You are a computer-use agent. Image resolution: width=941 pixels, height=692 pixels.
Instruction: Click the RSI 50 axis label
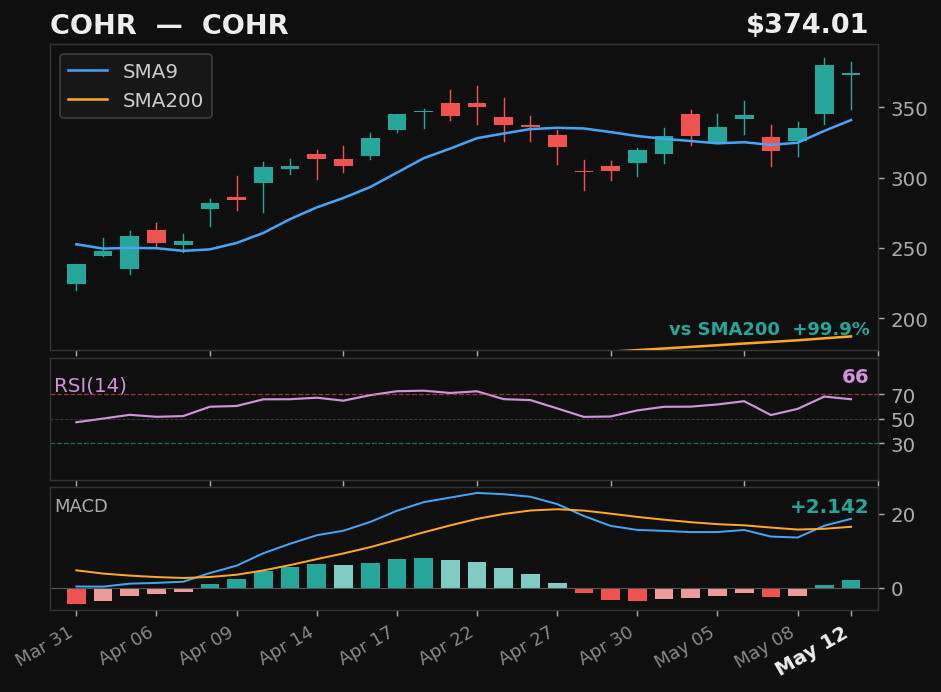click(903, 420)
